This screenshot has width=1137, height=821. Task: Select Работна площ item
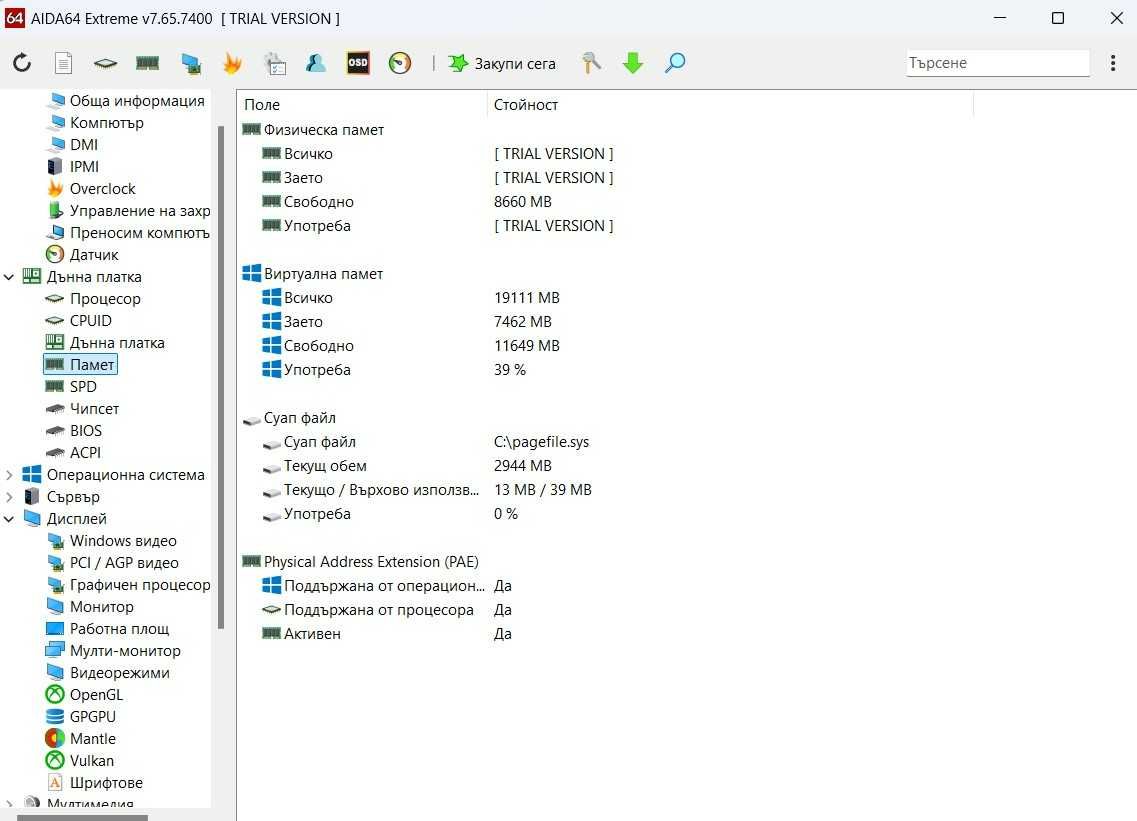pos(108,629)
